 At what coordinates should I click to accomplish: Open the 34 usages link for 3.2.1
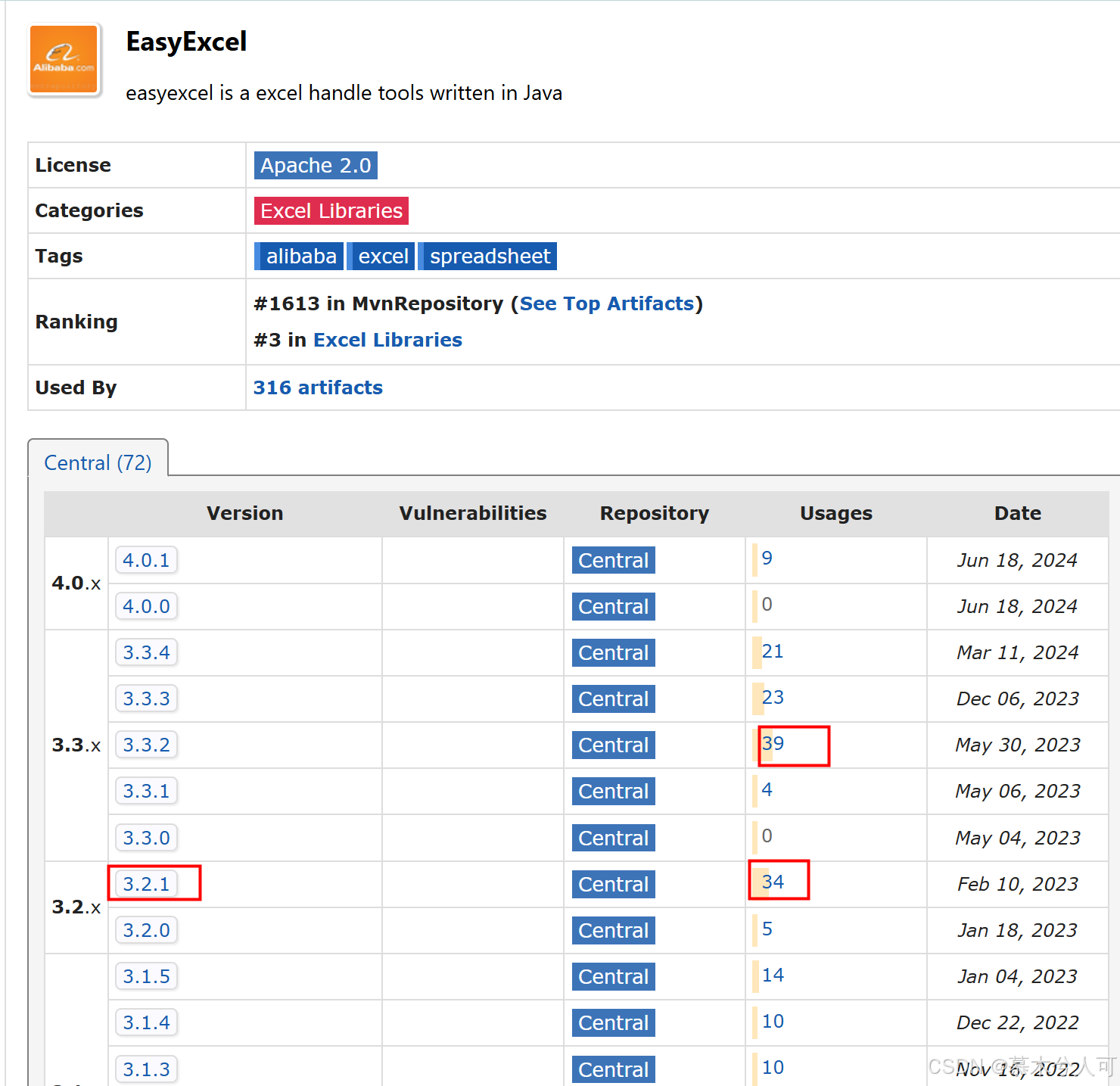click(773, 882)
